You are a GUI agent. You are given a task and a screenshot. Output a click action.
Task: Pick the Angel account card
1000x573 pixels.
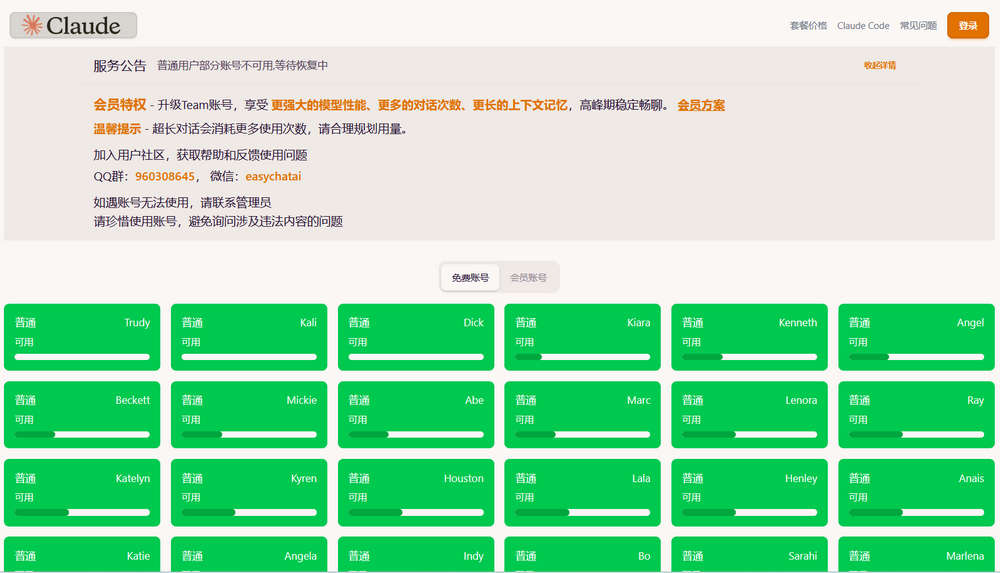916,337
